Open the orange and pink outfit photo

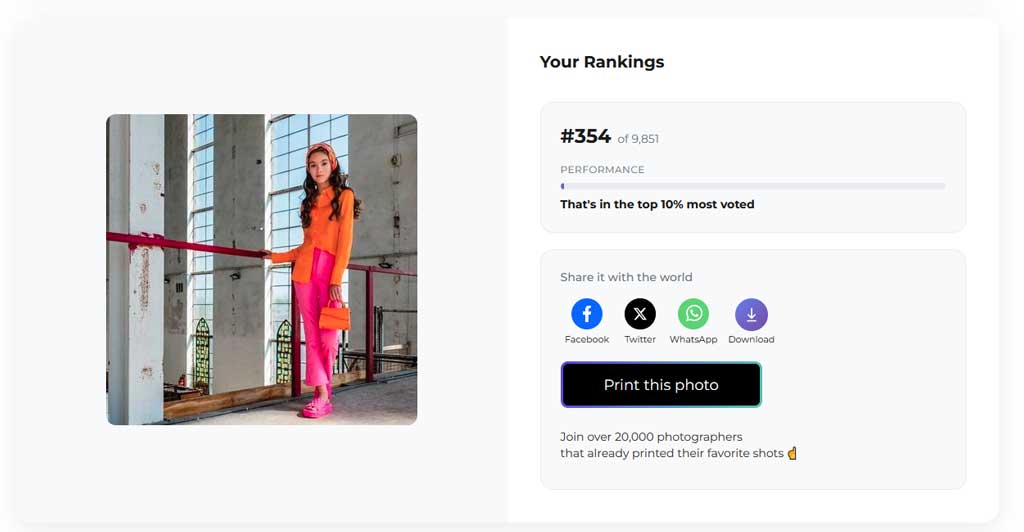point(262,270)
